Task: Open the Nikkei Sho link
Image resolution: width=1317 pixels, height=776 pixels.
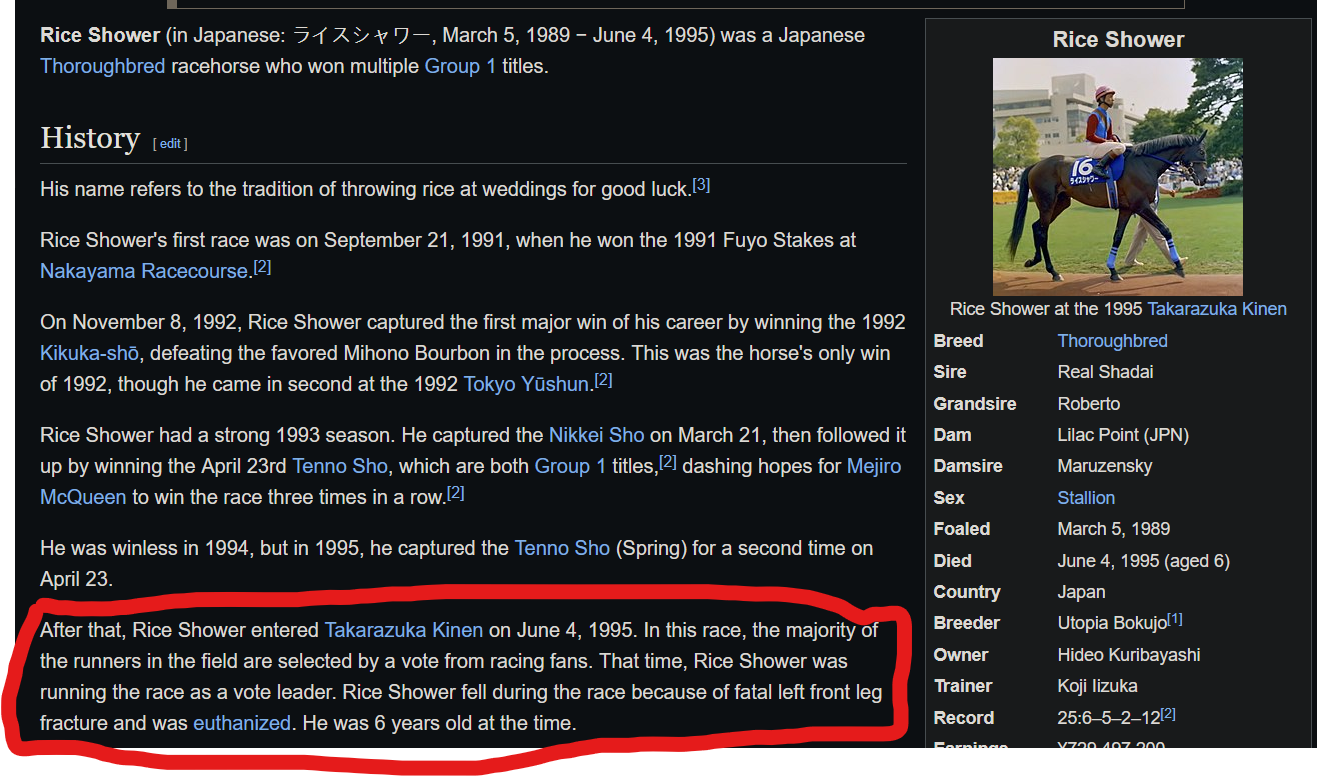Action: point(597,435)
